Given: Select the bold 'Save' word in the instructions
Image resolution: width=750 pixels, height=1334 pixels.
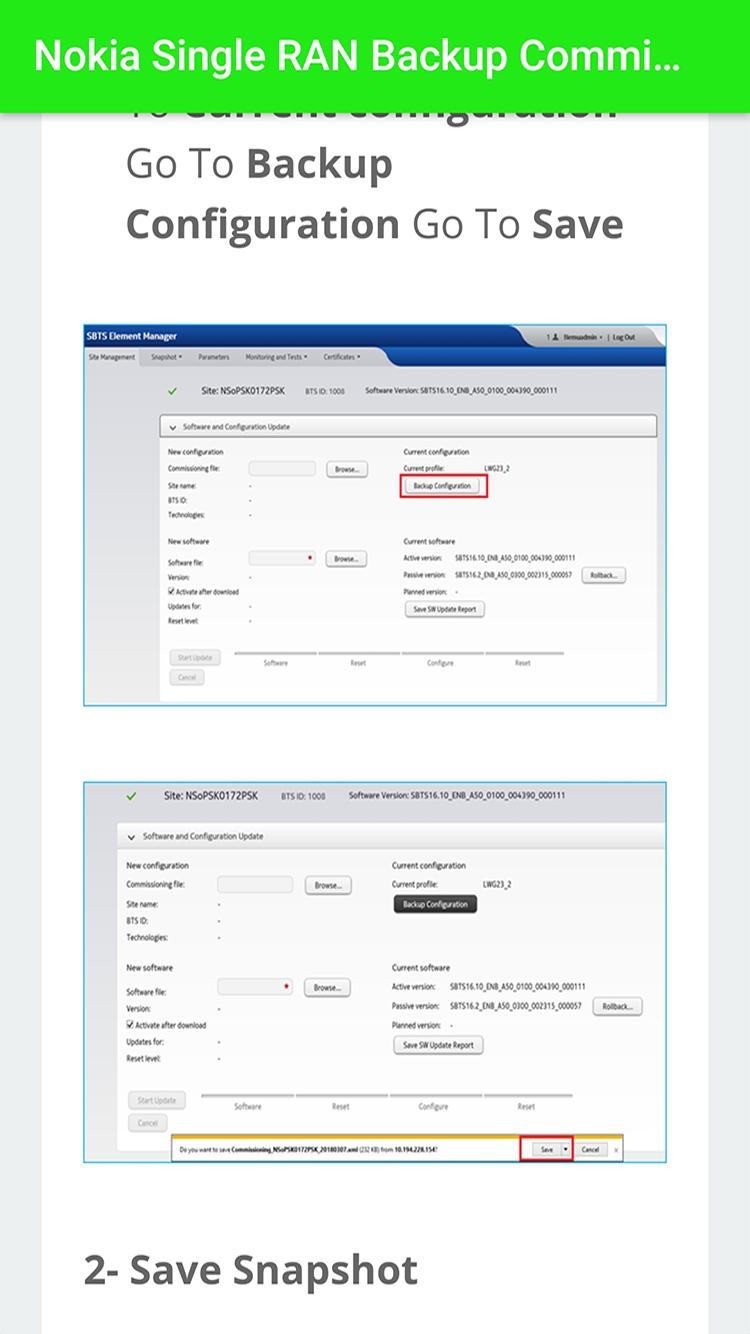Looking at the screenshot, I should point(577,224).
